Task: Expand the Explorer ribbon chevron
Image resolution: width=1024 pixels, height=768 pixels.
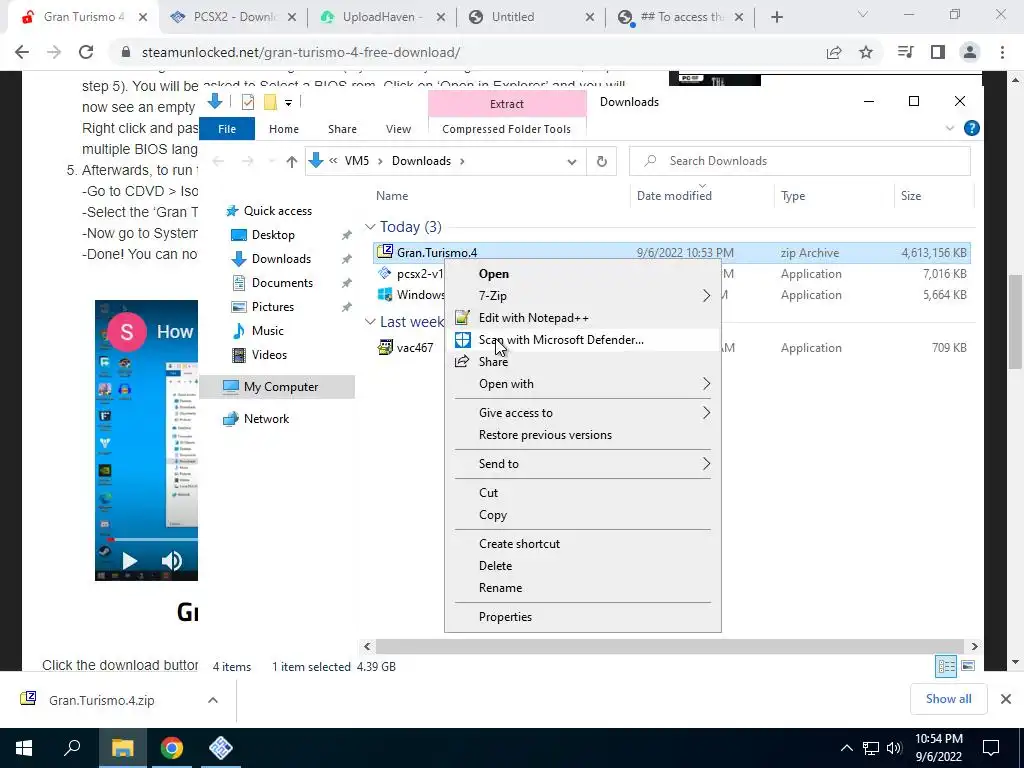Action: point(950,129)
